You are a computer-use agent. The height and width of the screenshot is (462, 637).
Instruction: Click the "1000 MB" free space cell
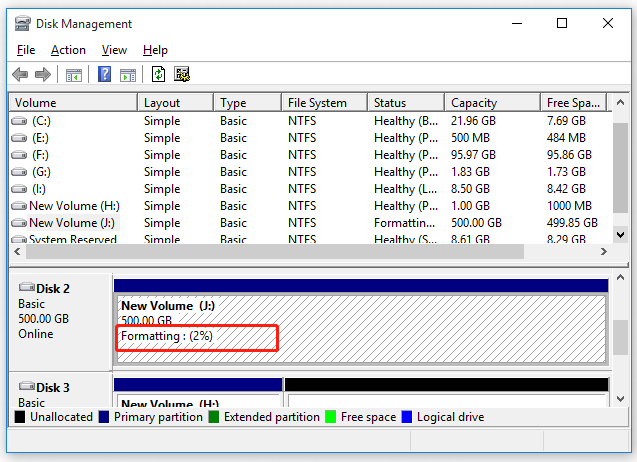569,206
